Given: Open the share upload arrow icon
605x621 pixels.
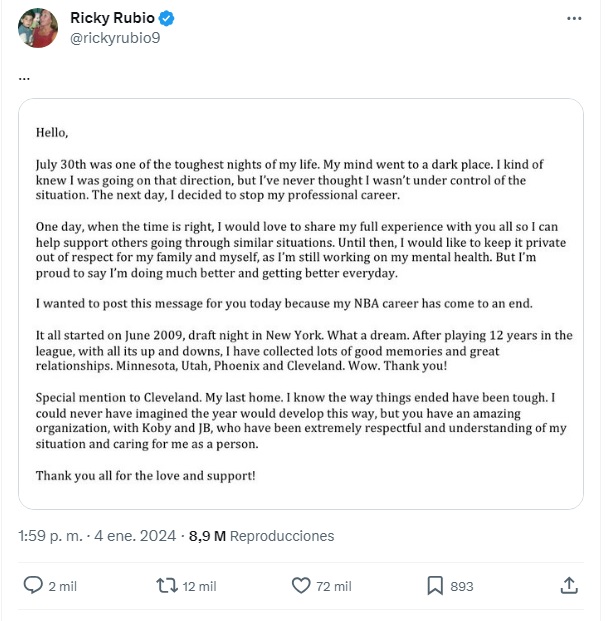Looking at the screenshot, I should click(x=569, y=585).
